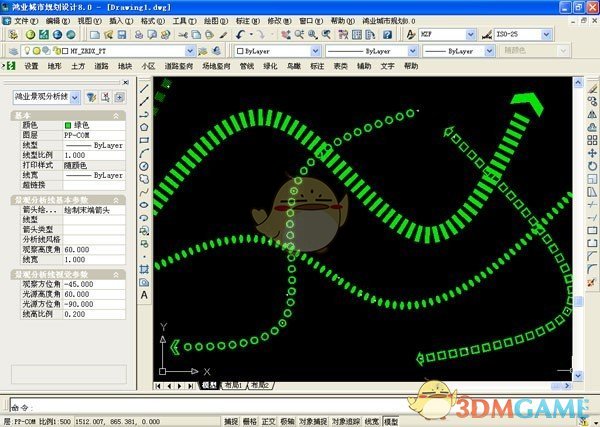Select the ellipse tool
The height and width of the screenshot is (427, 600).
[x=144, y=205]
